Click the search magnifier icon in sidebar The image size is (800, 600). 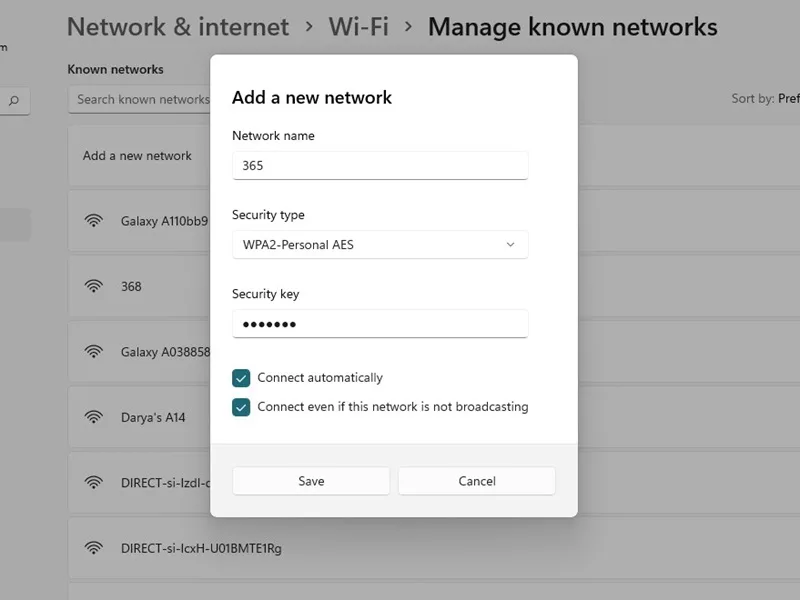tap(14, 101)
